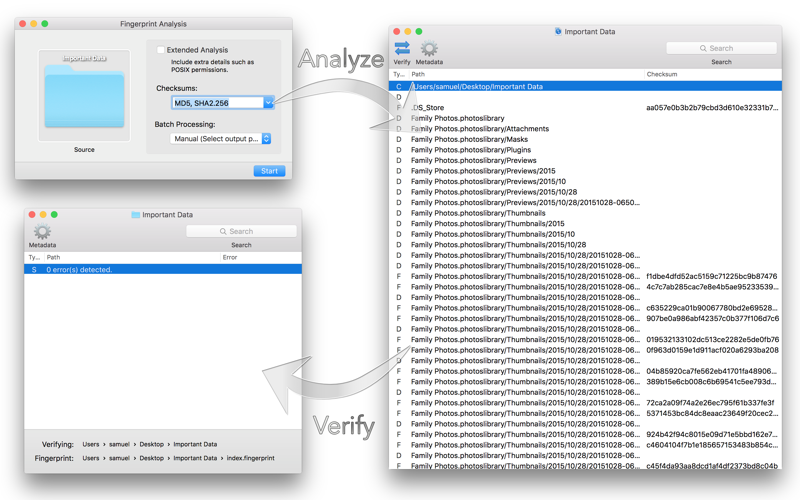Click the Start button
Image resolution: width=800 pixels, height=500 pixels.
point(269,171)
